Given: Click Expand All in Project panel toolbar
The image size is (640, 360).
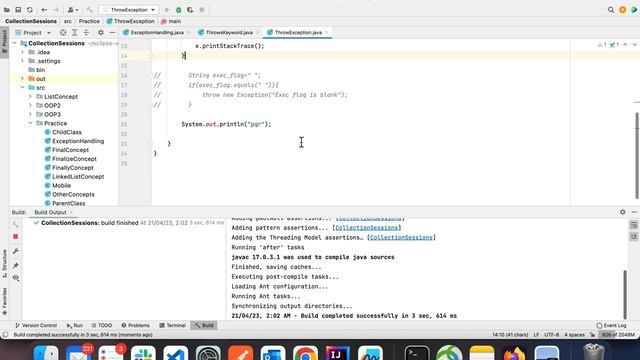Looking at the screenshot, I should pyautogui.click(x=75, y=33).
